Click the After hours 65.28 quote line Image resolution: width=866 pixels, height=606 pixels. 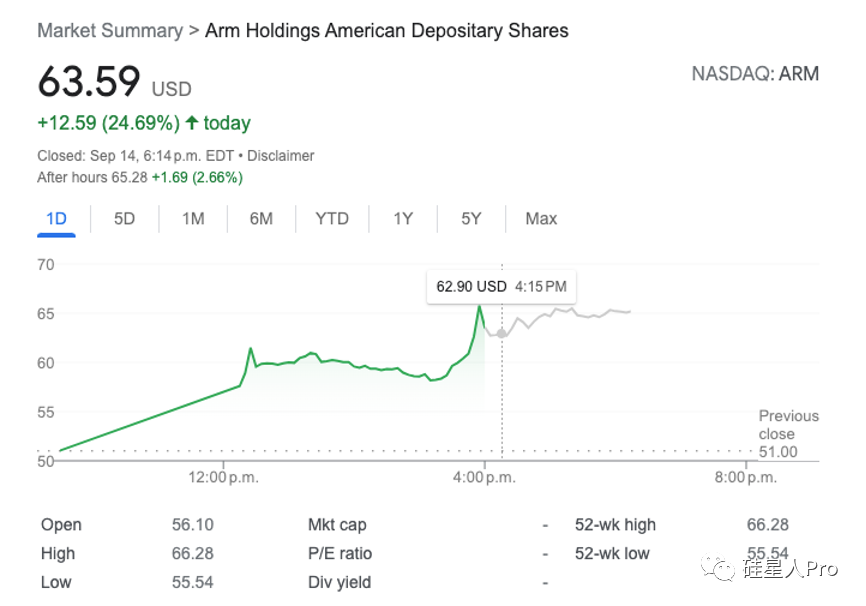140,178
